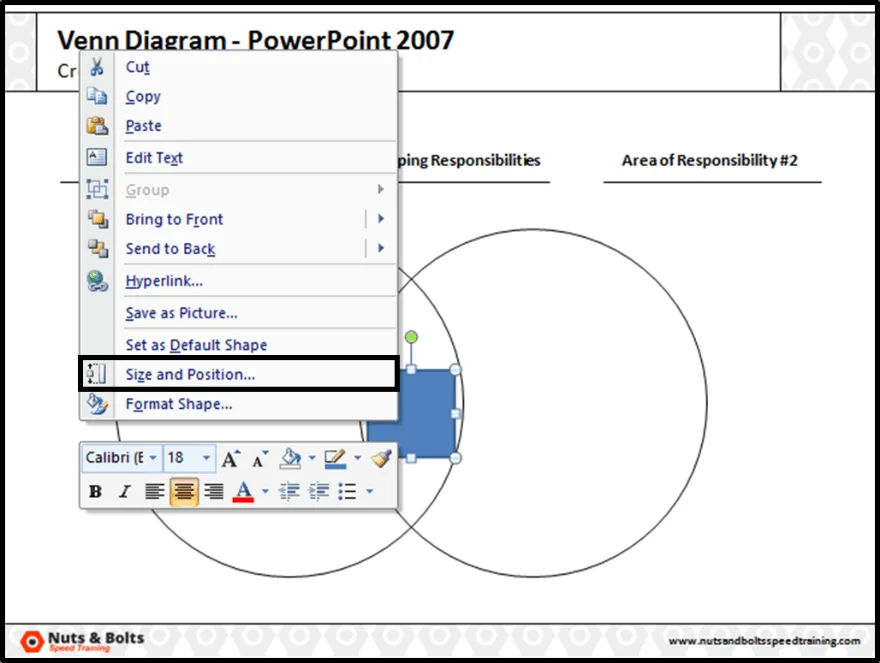
Task: Click the Shape Fill paint bucket icon
Action: [290, 458]
